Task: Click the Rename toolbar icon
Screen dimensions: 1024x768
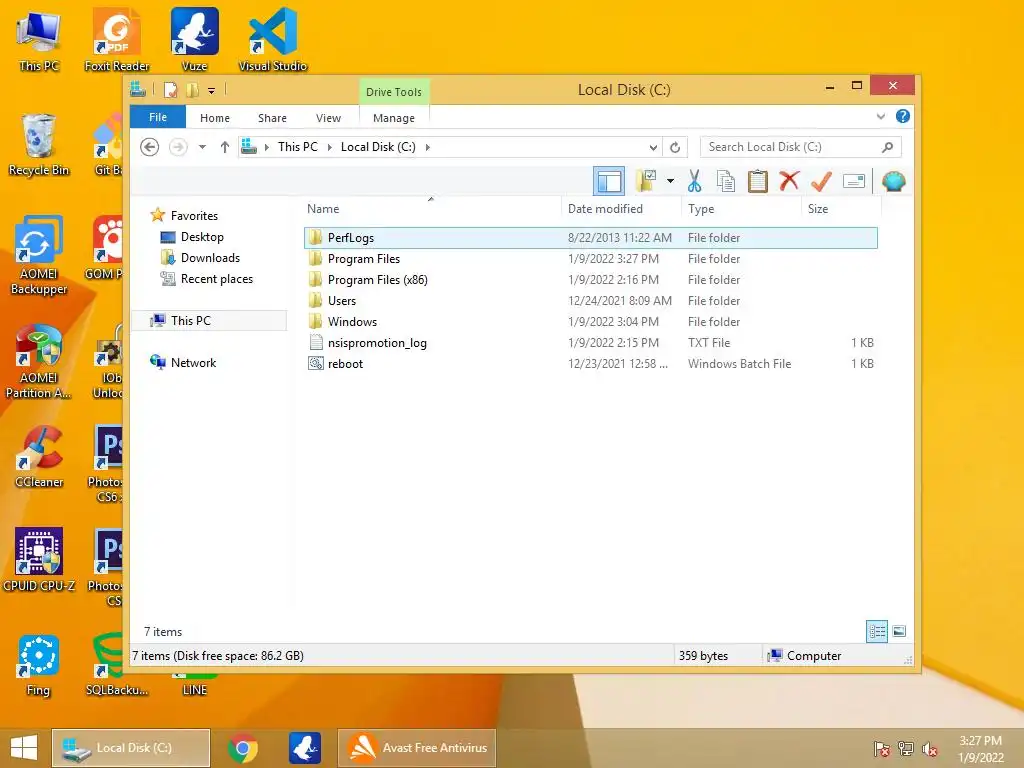Action: pyautogui.click(x=854, y=181)
